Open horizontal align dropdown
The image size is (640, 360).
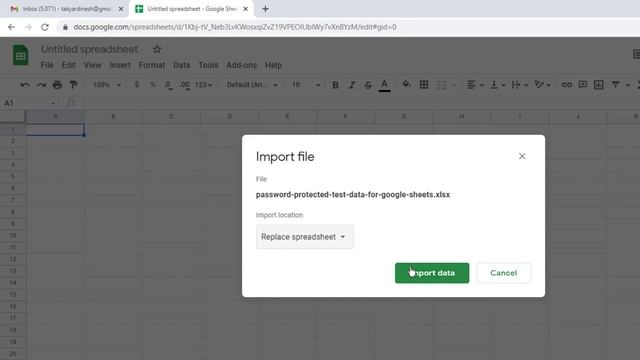(475, 85)
